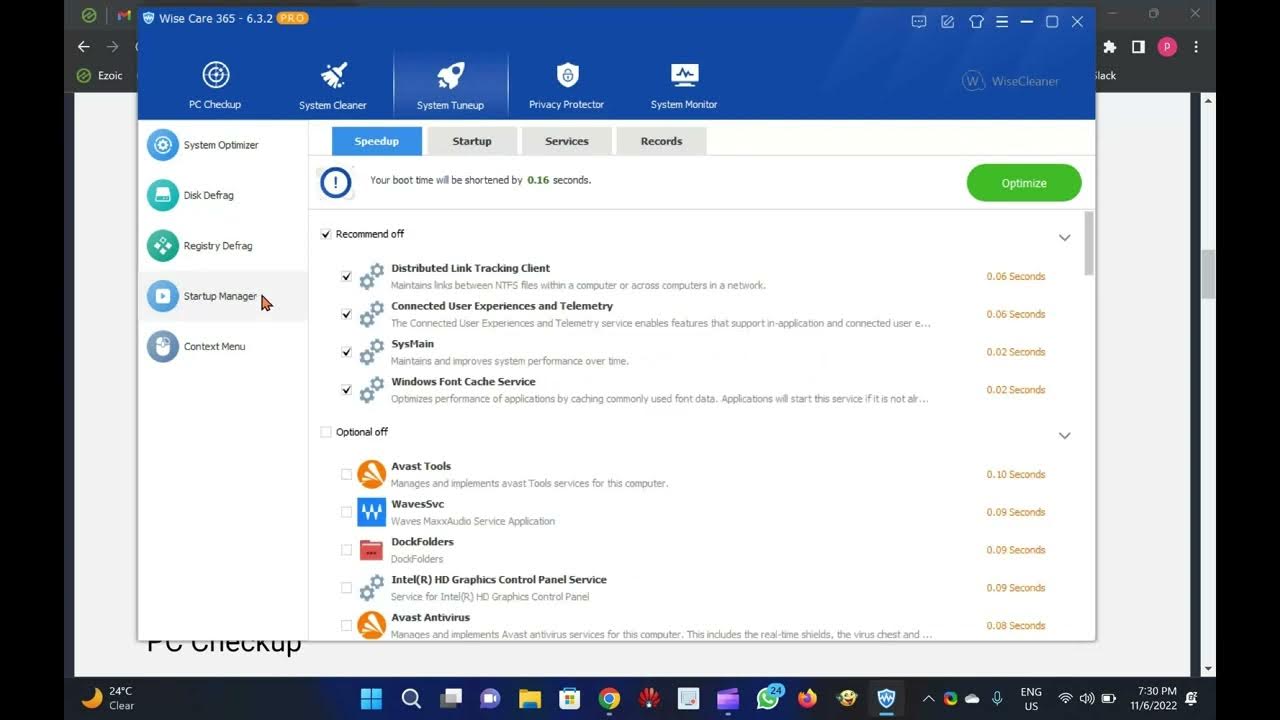Show hidden system tray icons

[928, 698]
